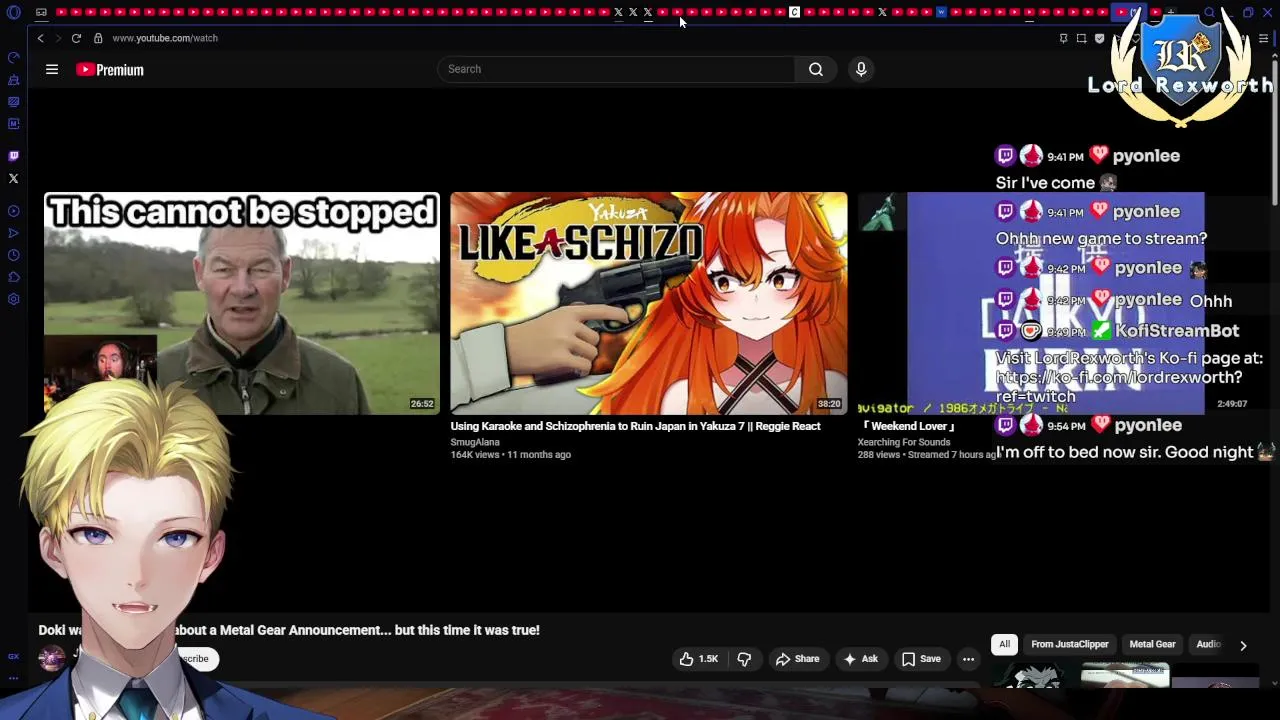1280x720 pixels.
Task: Open the sidebar send-arrow flow icon
Action: (x=13, y=233)
